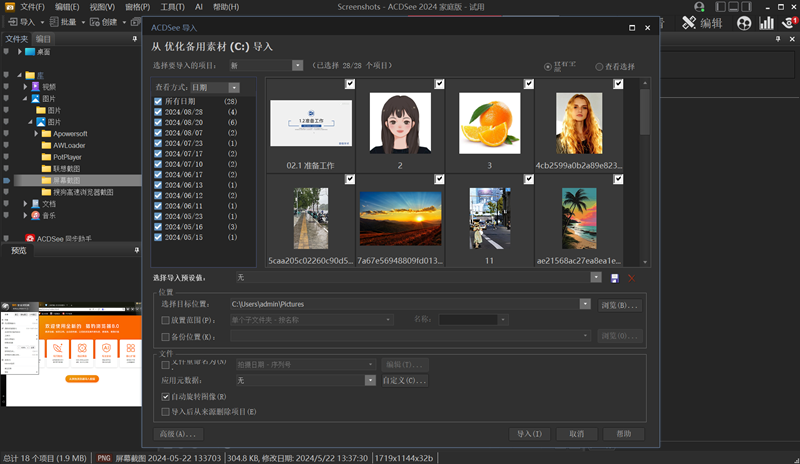The width and height of the screenshot is (800, 464).
Task: Select the 查看选择 radio button
Action: click(600, 66)
